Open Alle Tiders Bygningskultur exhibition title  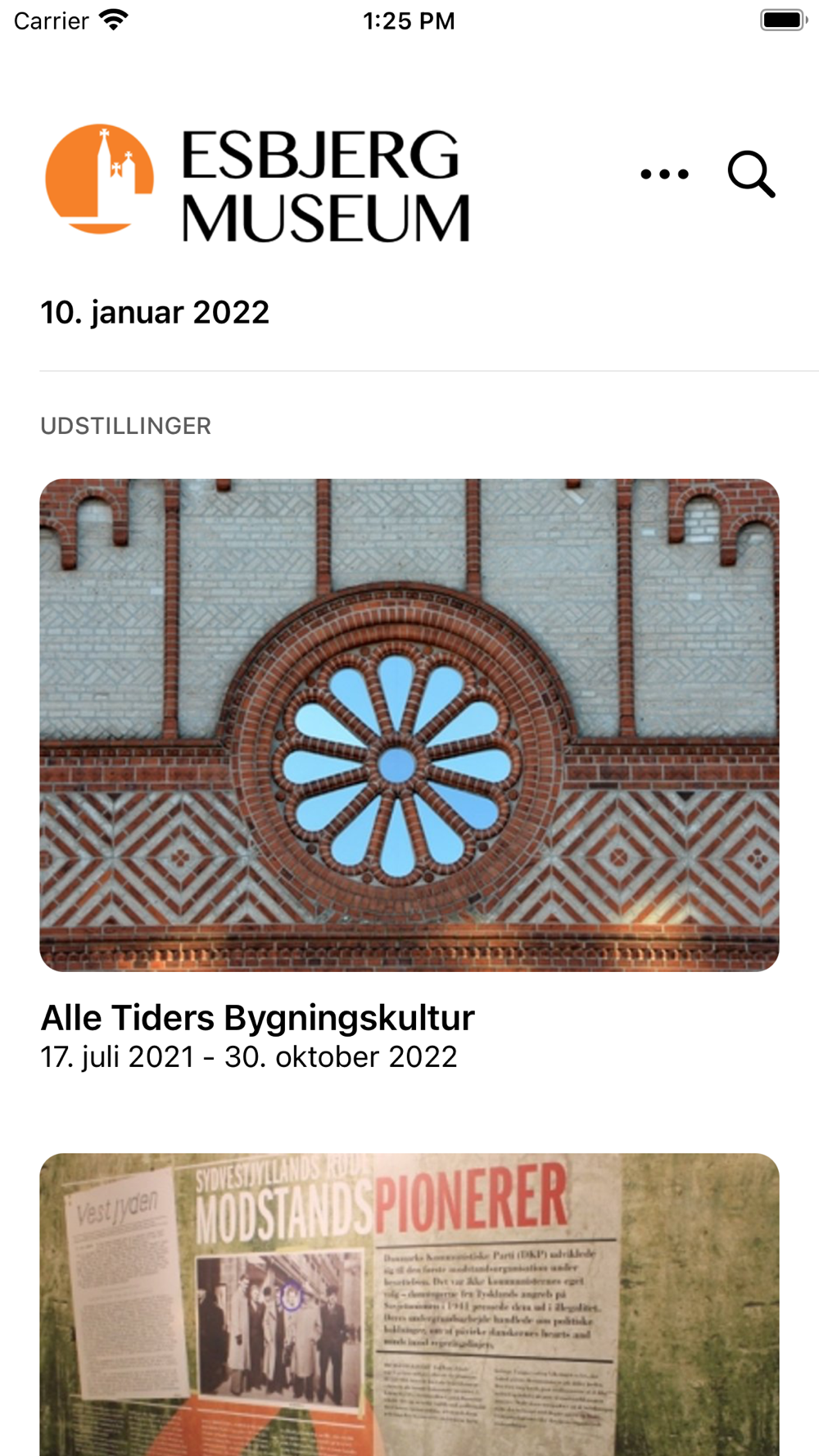[x=257, y=1018]
